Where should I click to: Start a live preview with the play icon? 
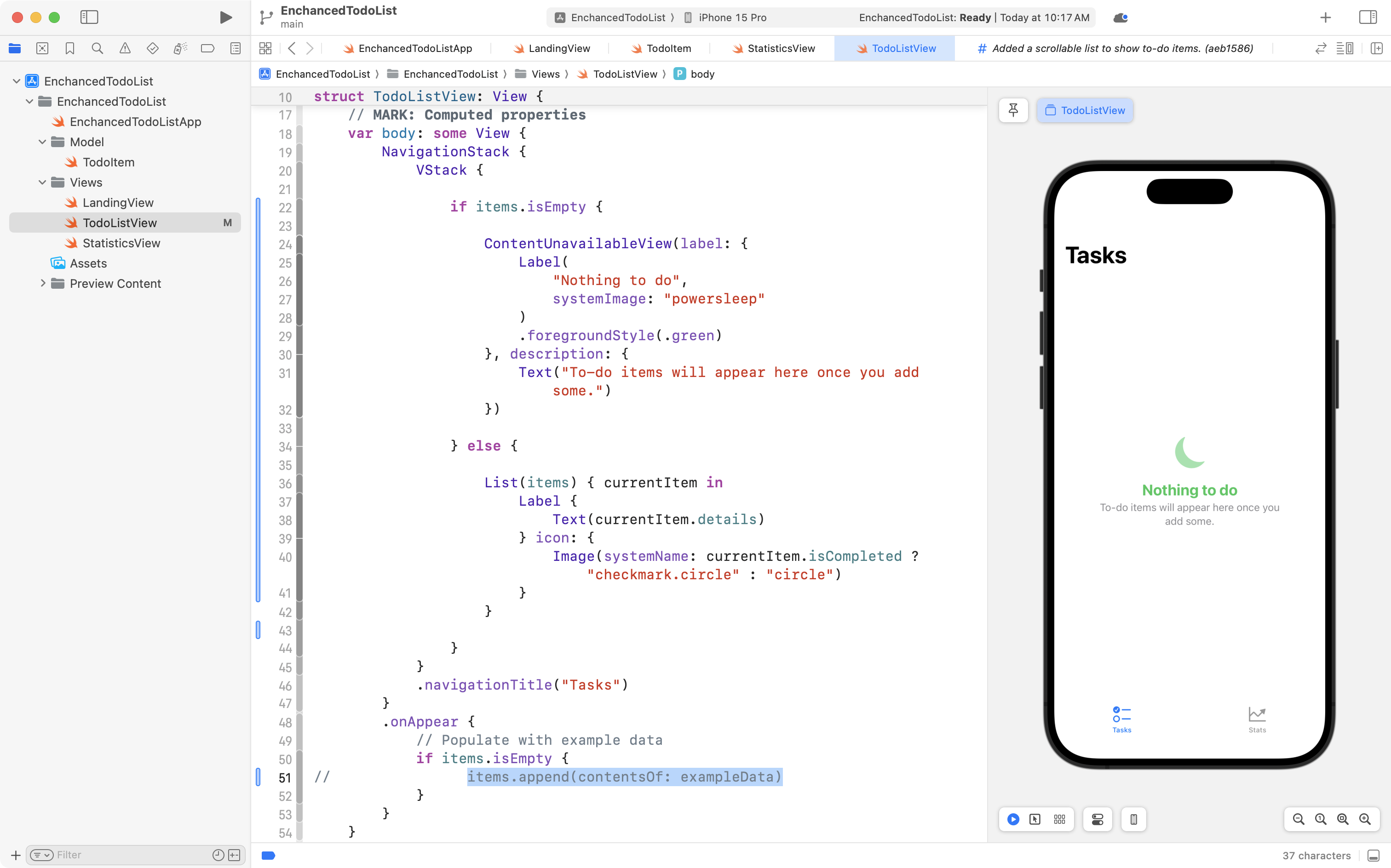pos(1012,819)
